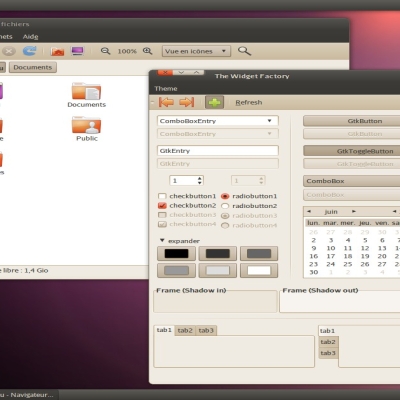This screenshot has height=400, width=400.
Task: Toggle the GtkToggleButton
Action: [x=352, y=151]
